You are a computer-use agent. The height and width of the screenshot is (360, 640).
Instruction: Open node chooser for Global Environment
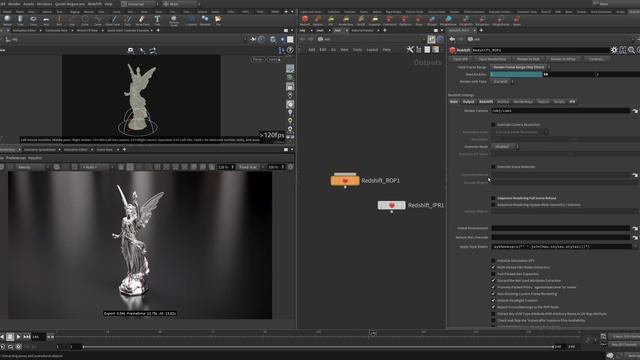tap(635, 228)
